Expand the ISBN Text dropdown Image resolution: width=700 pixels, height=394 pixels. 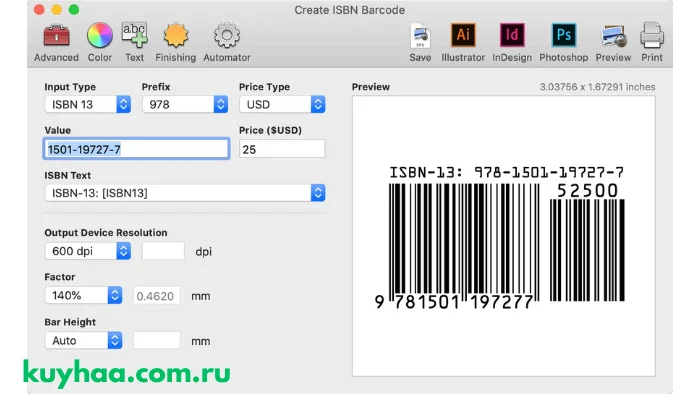(185, 193)
